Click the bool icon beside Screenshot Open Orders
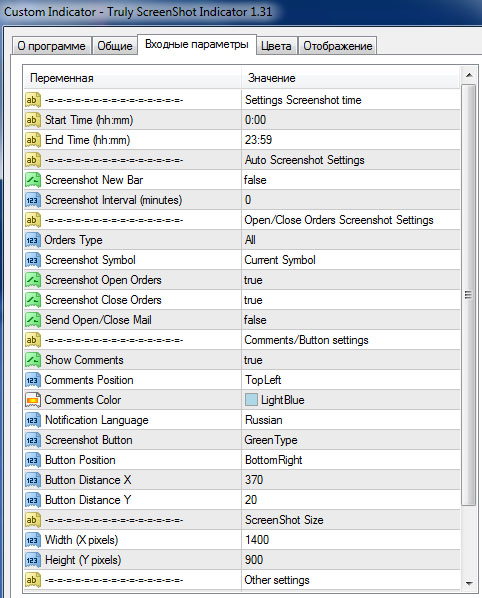 [x=32, y=280]
